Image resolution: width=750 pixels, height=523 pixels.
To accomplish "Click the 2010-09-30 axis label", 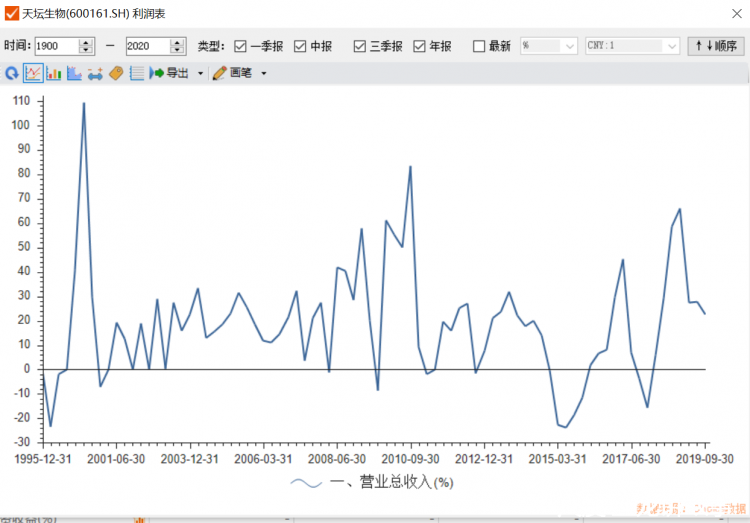I will [x=410, y=459].
